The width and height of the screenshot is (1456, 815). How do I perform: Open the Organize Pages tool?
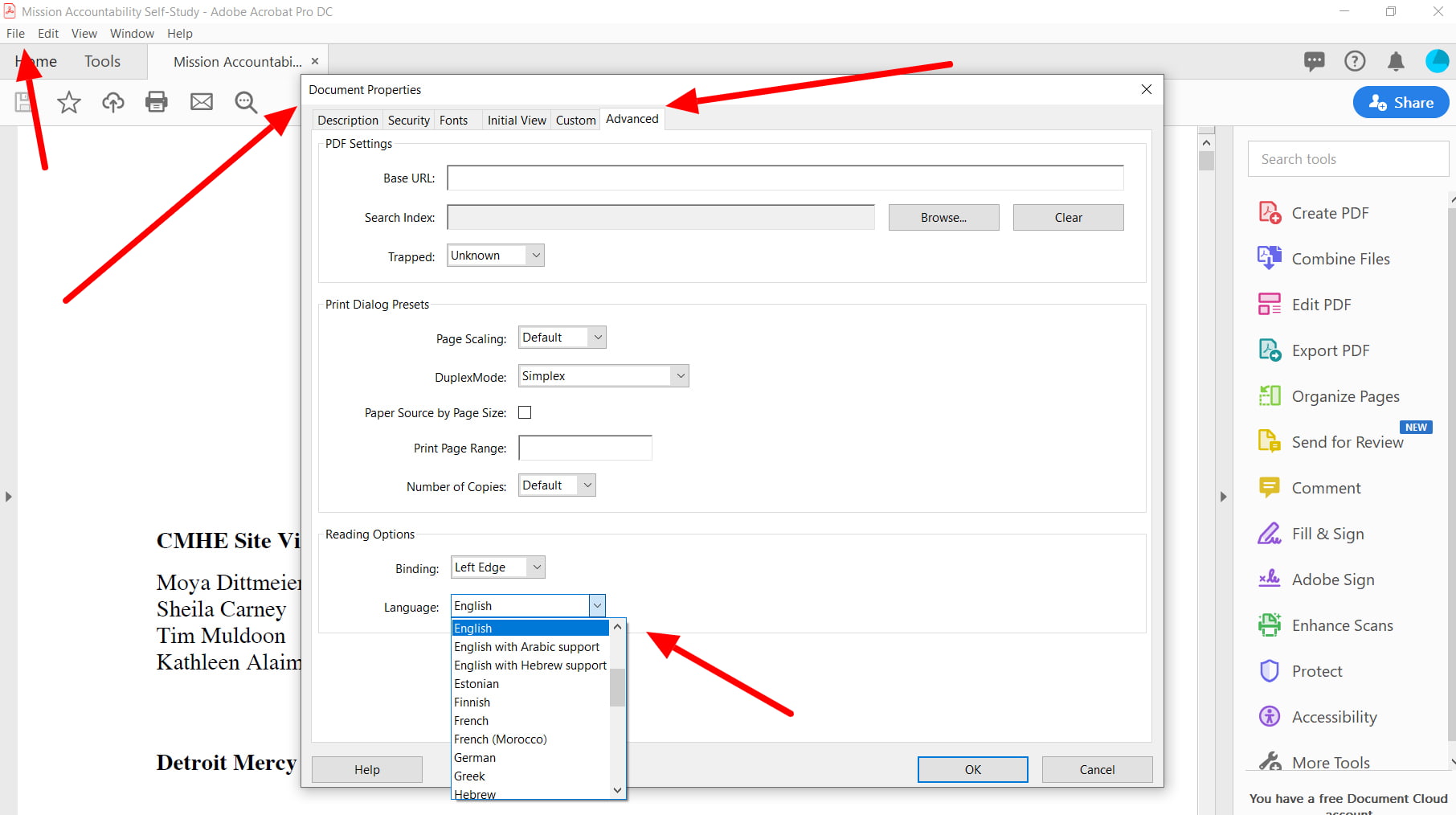(1329, 396)
